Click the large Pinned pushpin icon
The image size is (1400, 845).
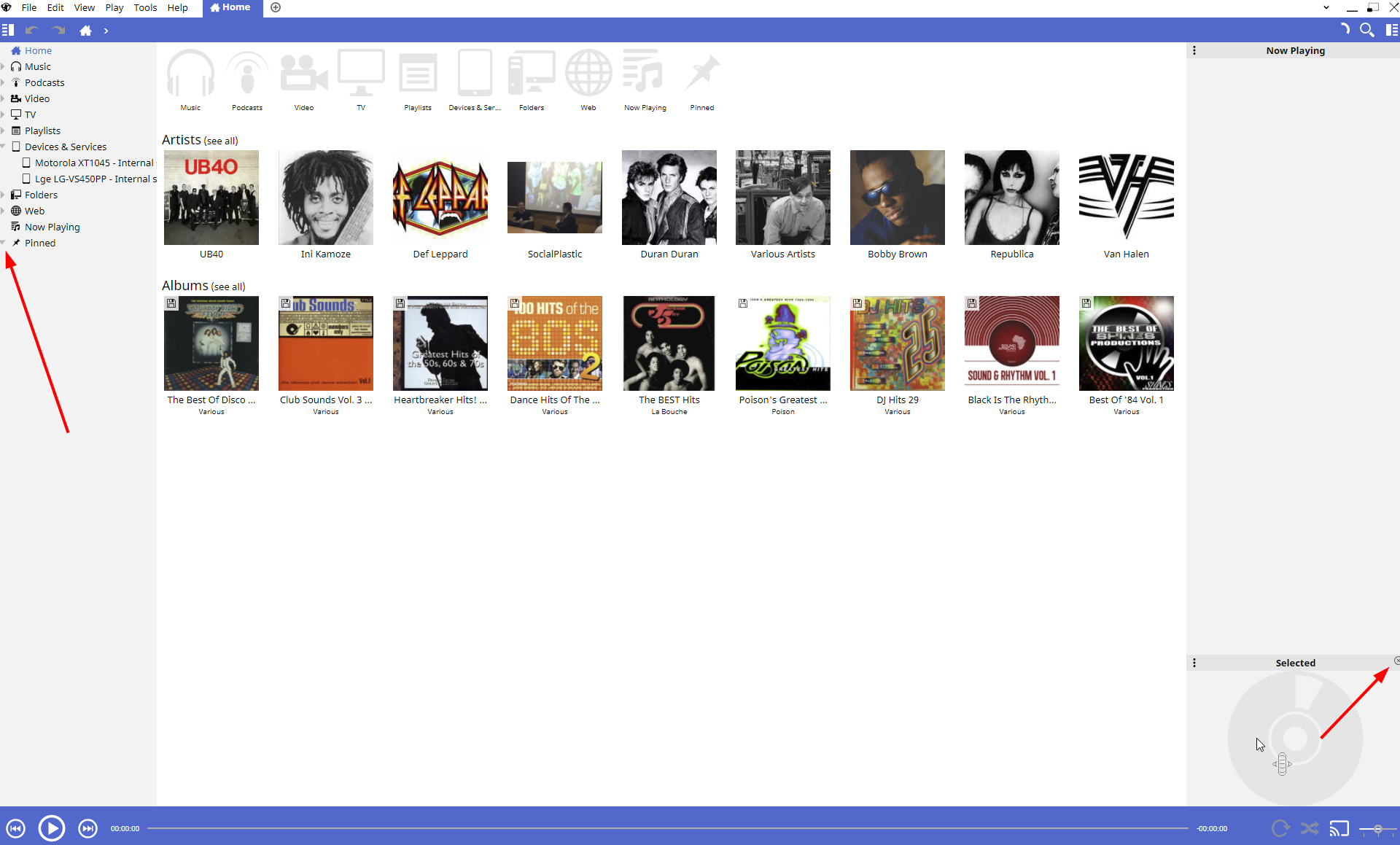(701, 74)
